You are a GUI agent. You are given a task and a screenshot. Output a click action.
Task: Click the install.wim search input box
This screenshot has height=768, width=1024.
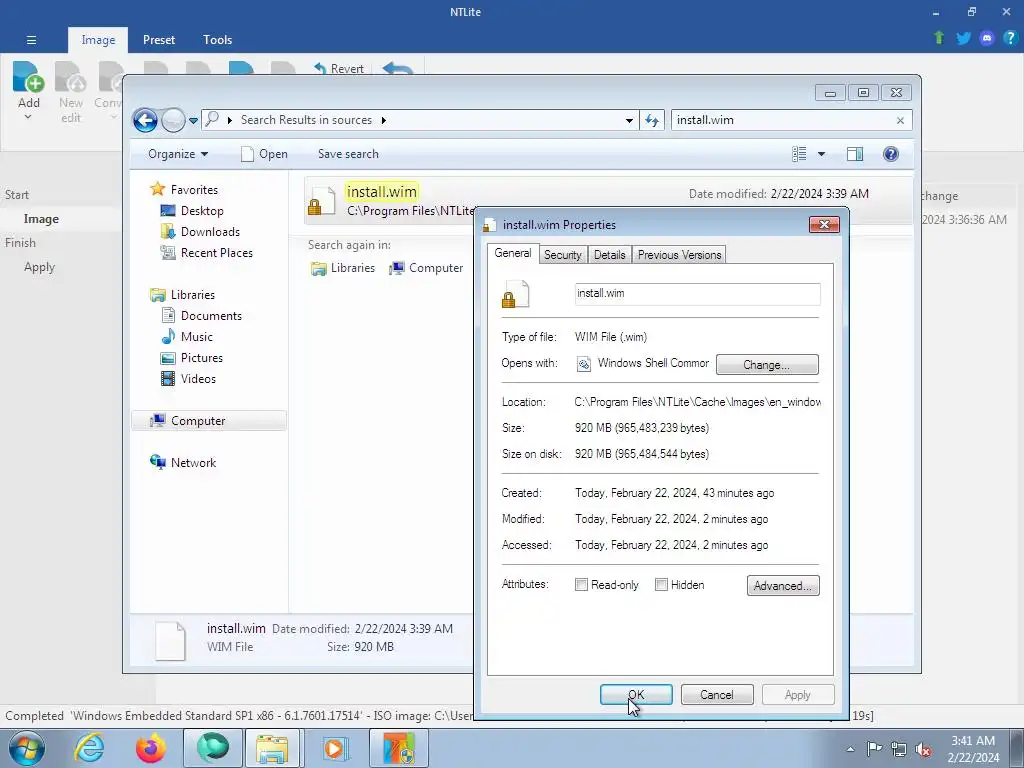782,120
